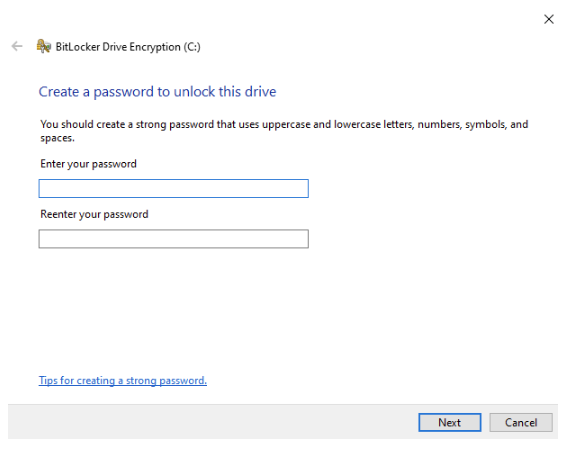This screenshot has height=455, width=578.
Task: Select the '(C:)' drive letter in the title
Action: click(x=192, y=47)
